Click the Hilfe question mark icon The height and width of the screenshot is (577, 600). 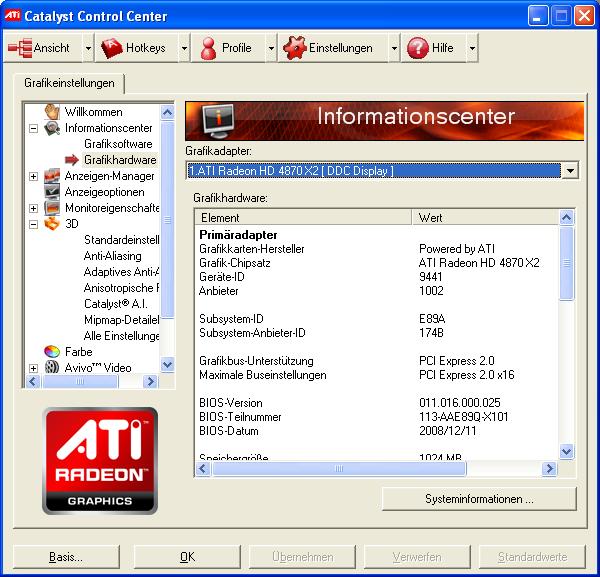point(417,48)
